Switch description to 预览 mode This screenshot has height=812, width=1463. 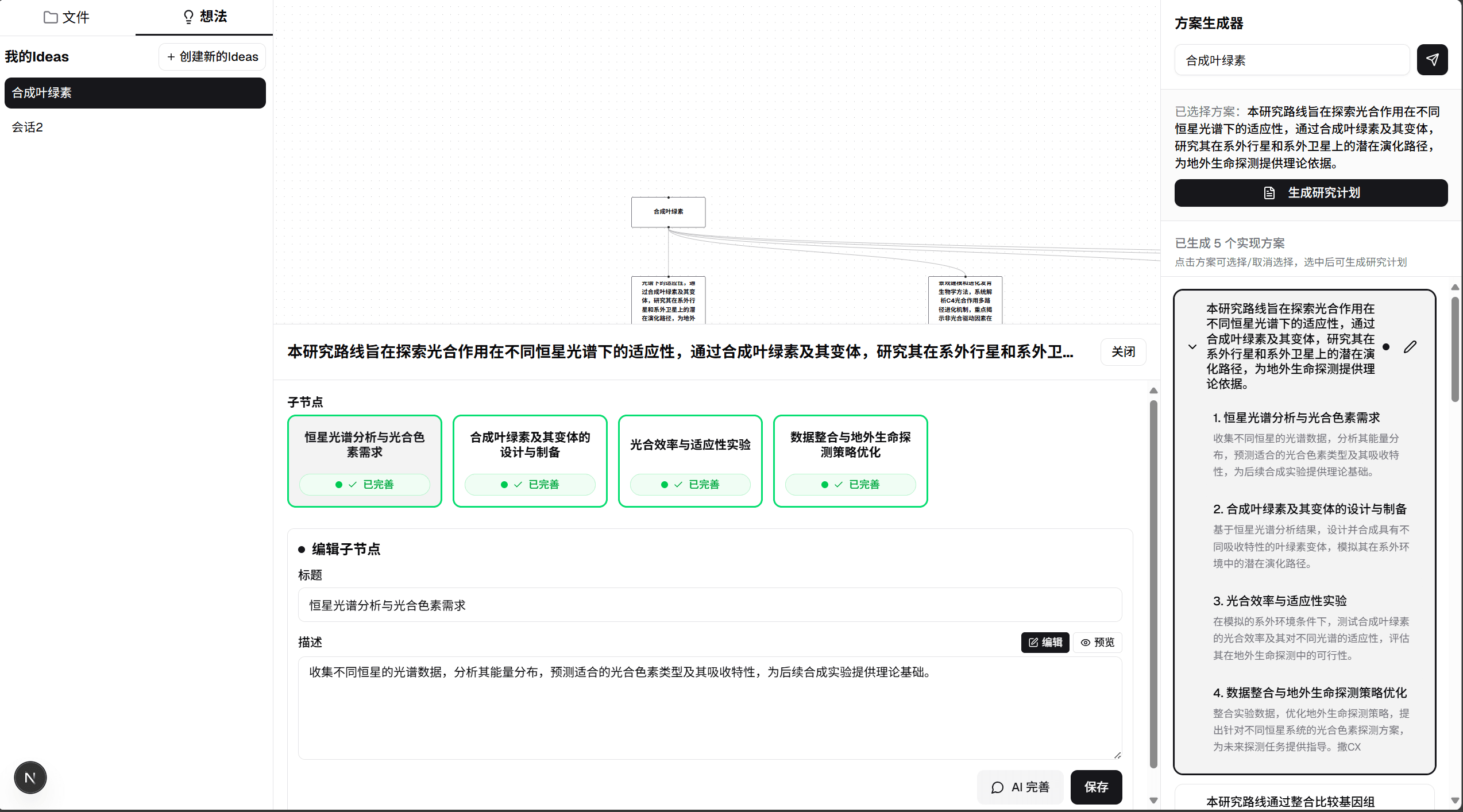[x=1097, y=643]
